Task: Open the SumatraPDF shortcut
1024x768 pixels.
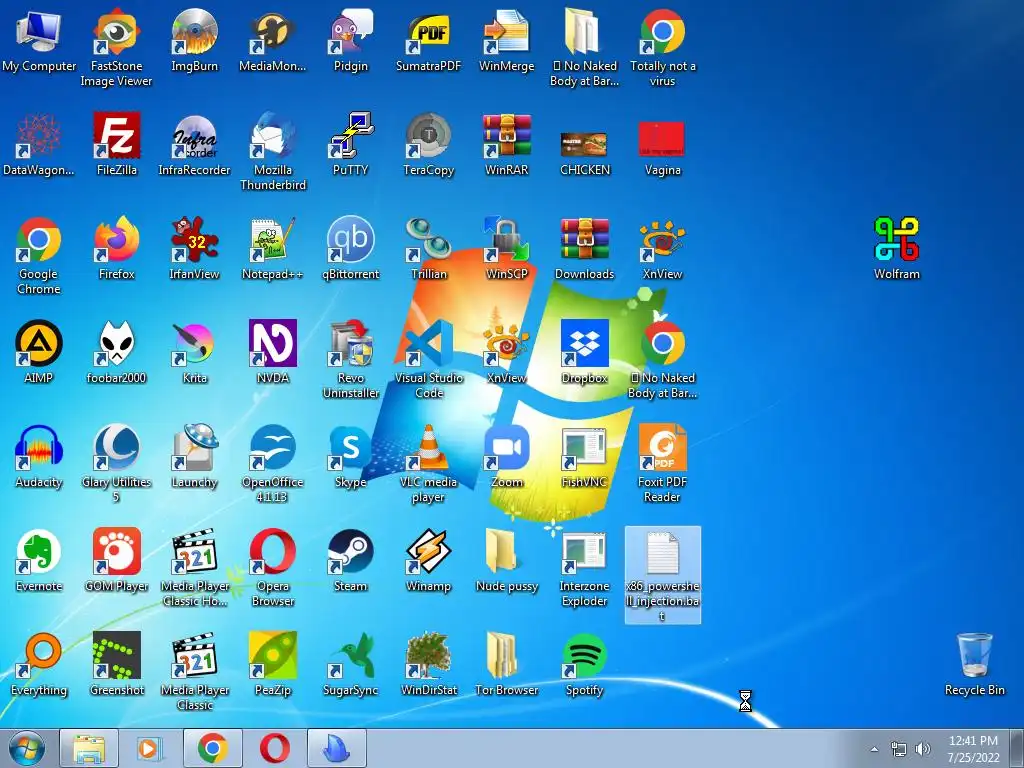Action: [x=428, y=40]
